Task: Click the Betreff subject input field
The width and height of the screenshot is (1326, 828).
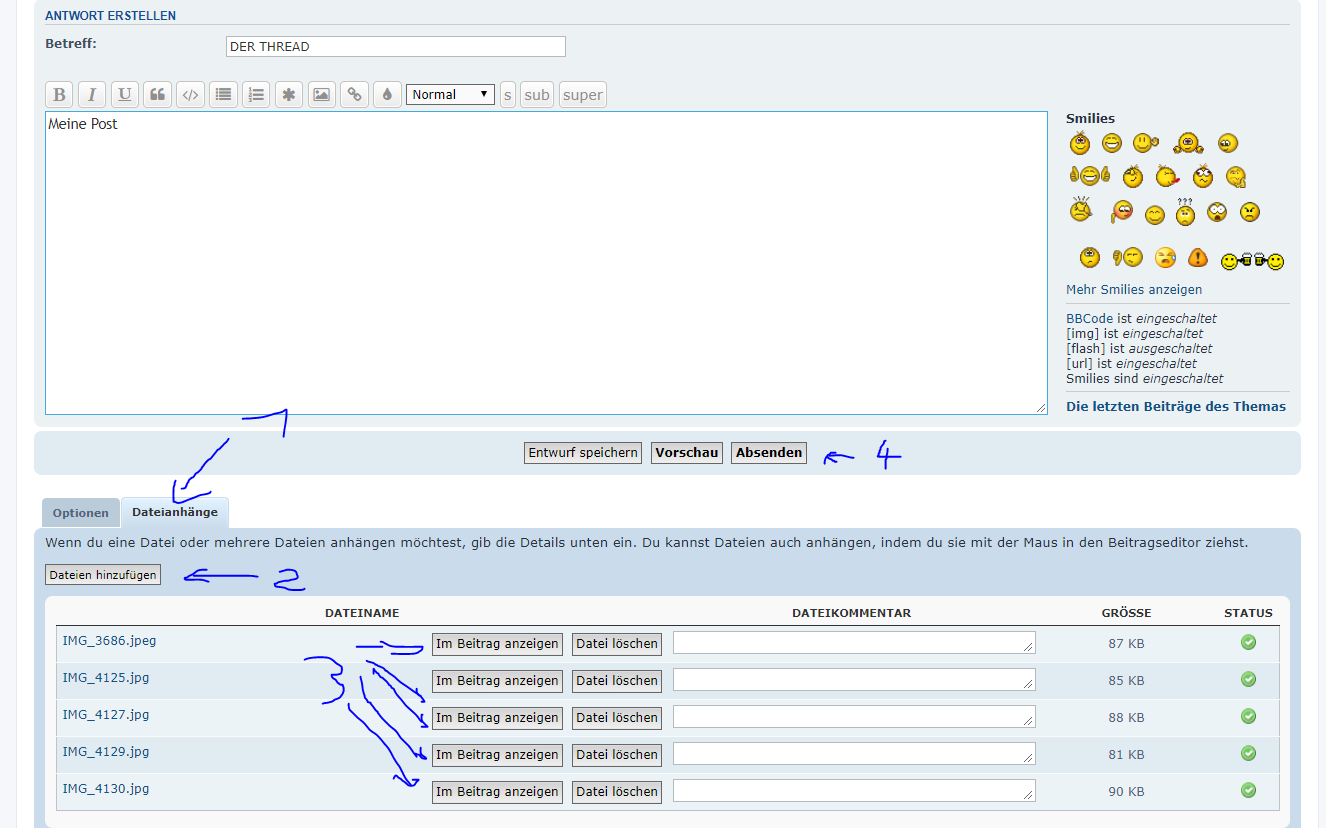Action: point(395,47)
